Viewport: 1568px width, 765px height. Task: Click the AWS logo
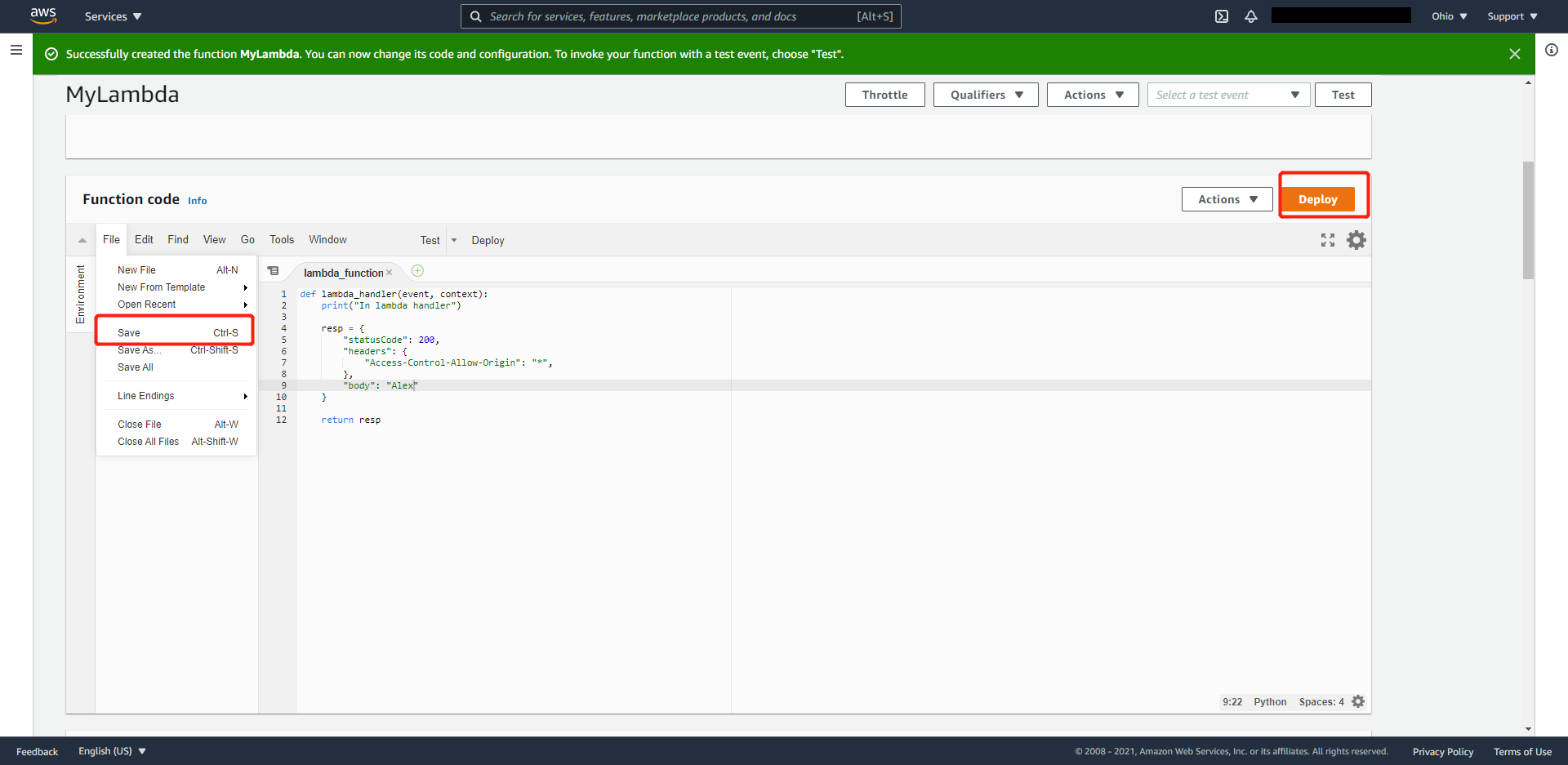coord(42,16)
